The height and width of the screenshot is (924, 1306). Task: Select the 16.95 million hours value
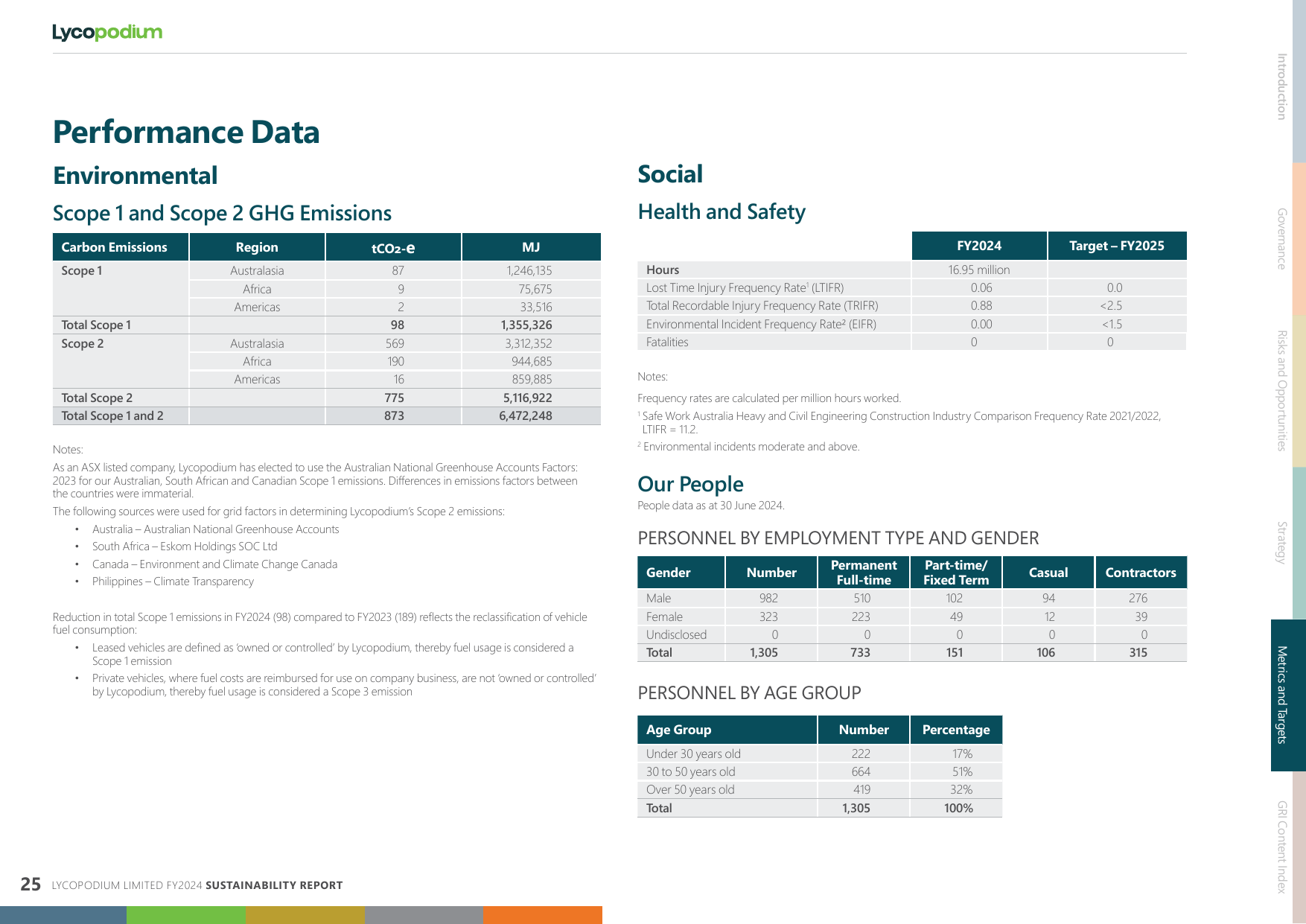pyautogui.click(x=979, y=270)
